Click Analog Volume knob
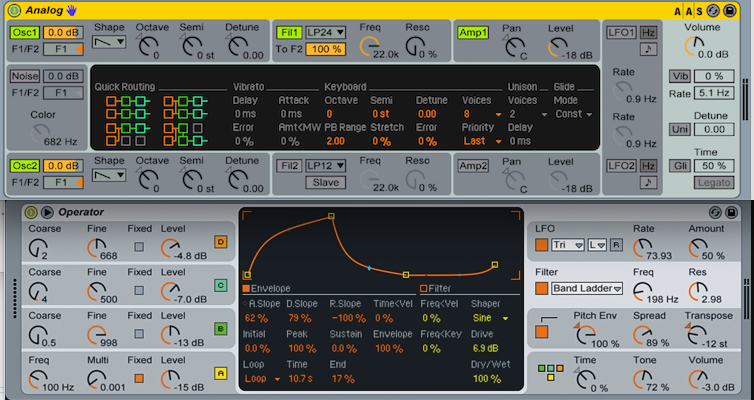Image resolution: width=754 pixels, height=400 pixels. tap(693, 46)
